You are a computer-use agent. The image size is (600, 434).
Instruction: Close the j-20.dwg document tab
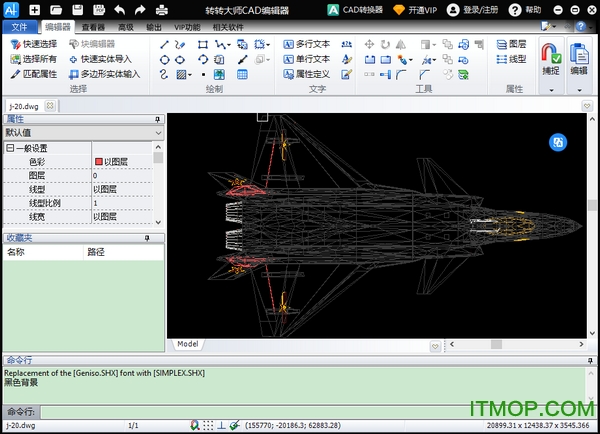click(x=50, y=105)
